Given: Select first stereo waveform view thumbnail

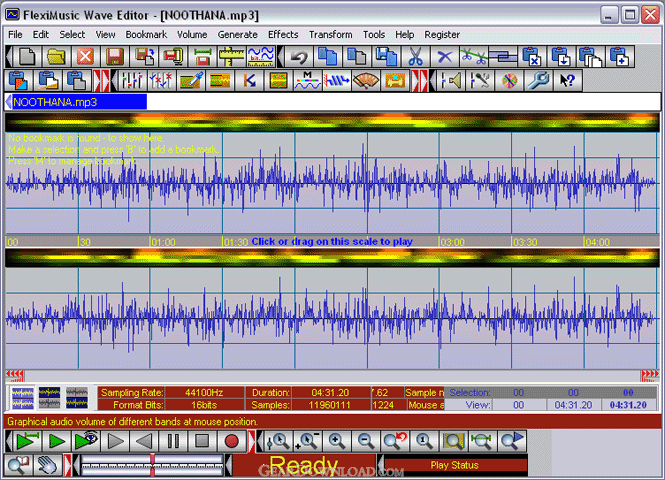Looking at the screenshot, I should [23, 398].
